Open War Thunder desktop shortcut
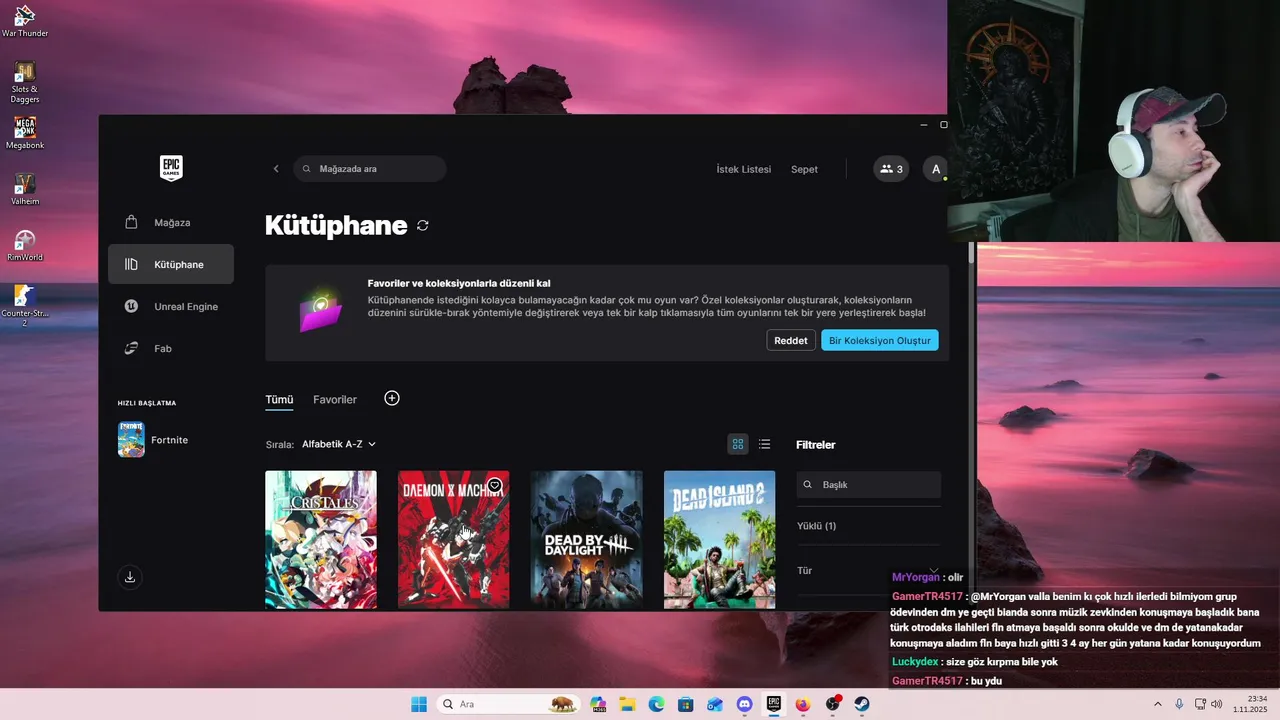Viewport: 1280px width, 720px height. 25,21
